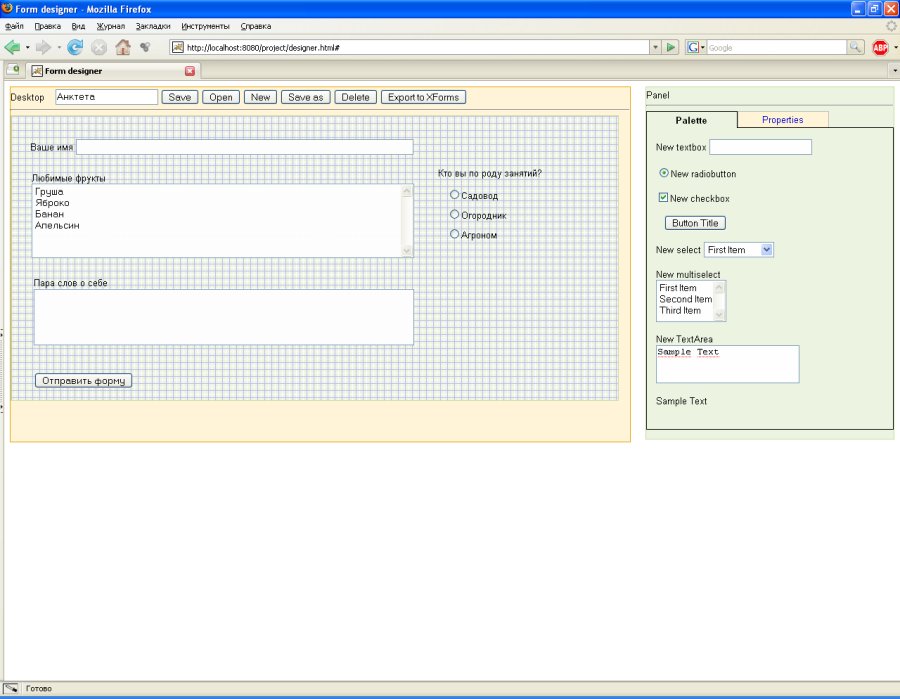
Task: Reload the page with the Refresh icon
Action: [x=75, y=47]
